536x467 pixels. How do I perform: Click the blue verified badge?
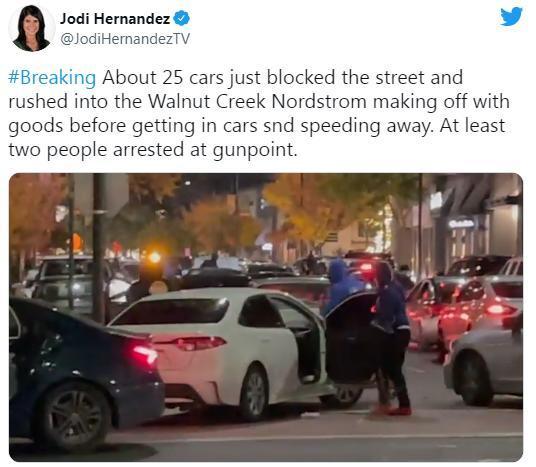pyautogui.click(x=182, y=18)
